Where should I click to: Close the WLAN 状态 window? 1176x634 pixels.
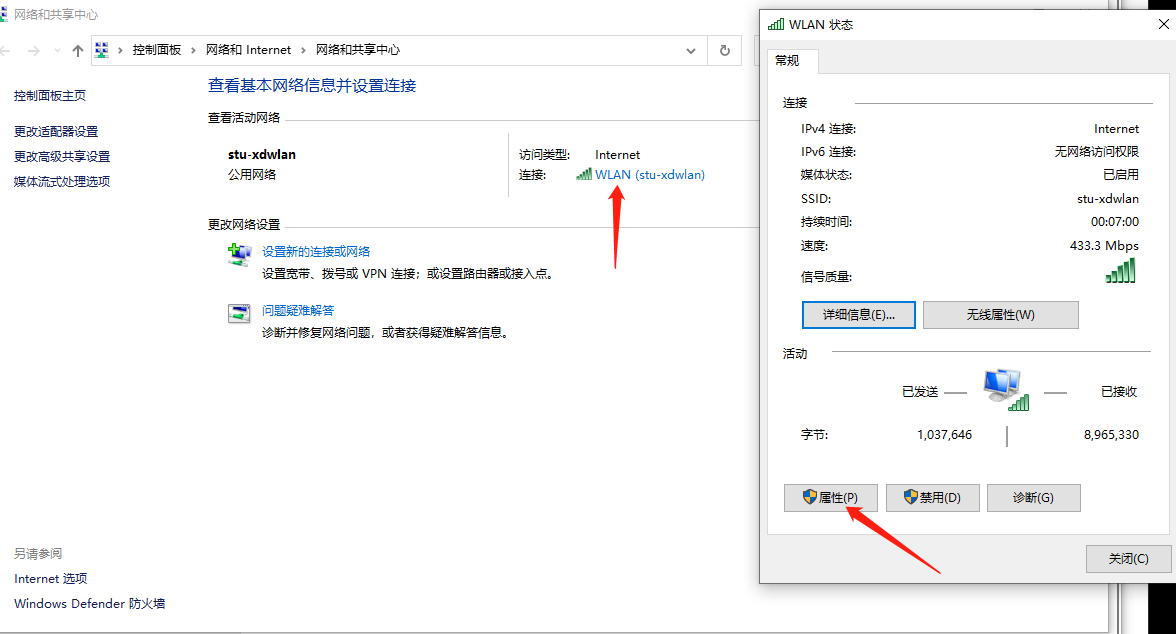1163,25
